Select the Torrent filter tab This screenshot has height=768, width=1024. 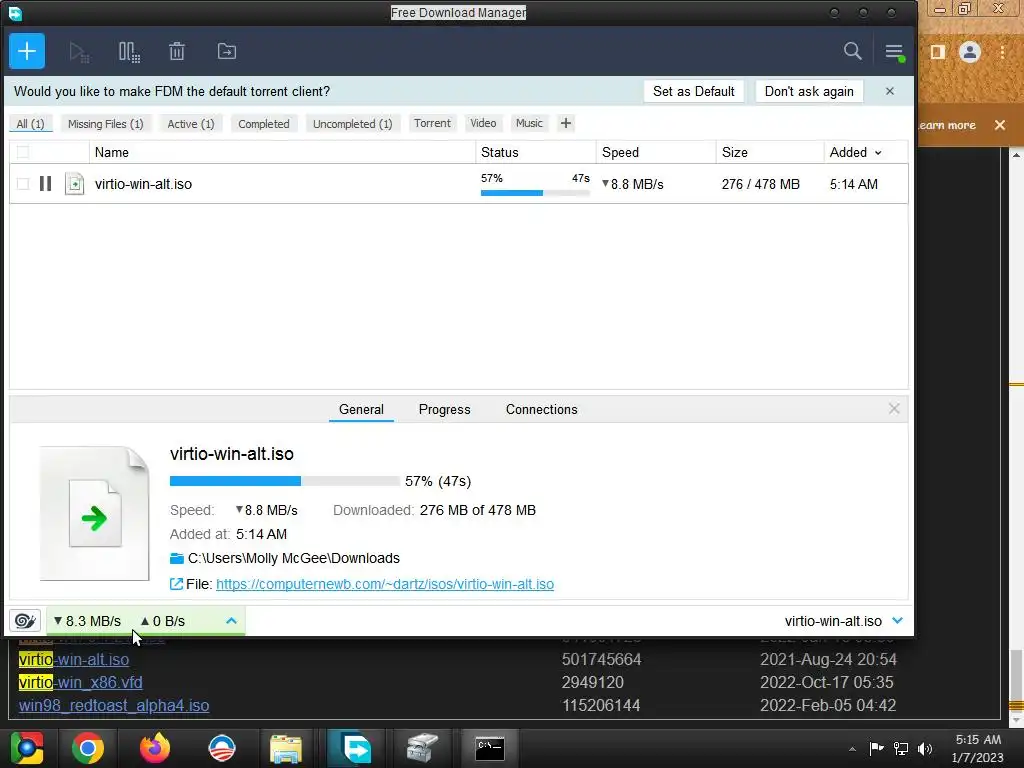(x=432, y=123)
